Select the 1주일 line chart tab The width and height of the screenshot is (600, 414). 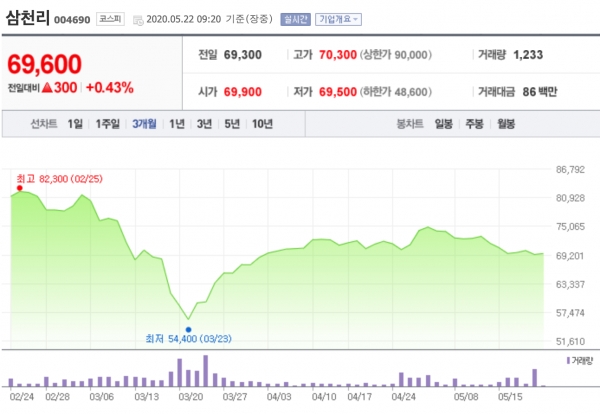(108, 124)
